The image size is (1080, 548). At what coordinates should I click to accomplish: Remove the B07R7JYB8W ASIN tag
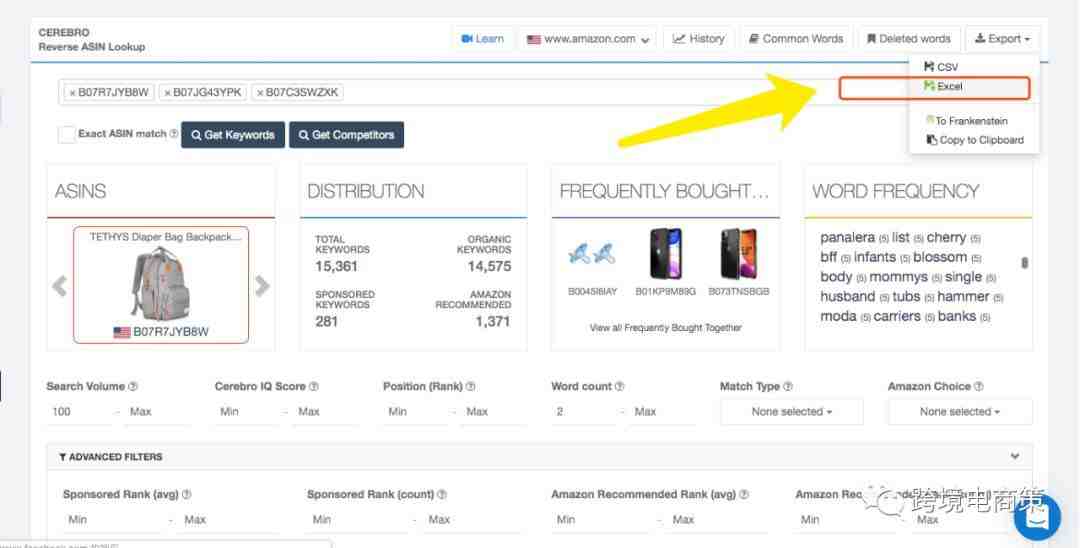[x=72, y=93]
